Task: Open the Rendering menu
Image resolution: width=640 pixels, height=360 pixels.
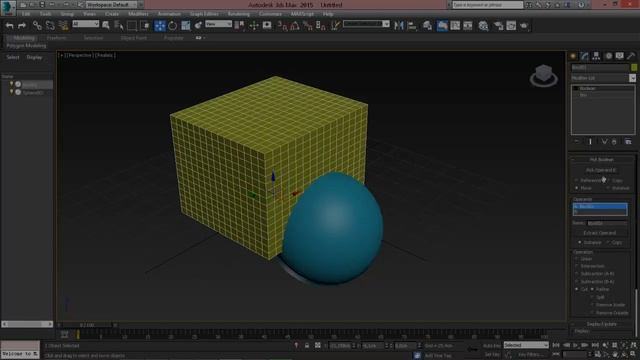Action: tap(239, 14)
